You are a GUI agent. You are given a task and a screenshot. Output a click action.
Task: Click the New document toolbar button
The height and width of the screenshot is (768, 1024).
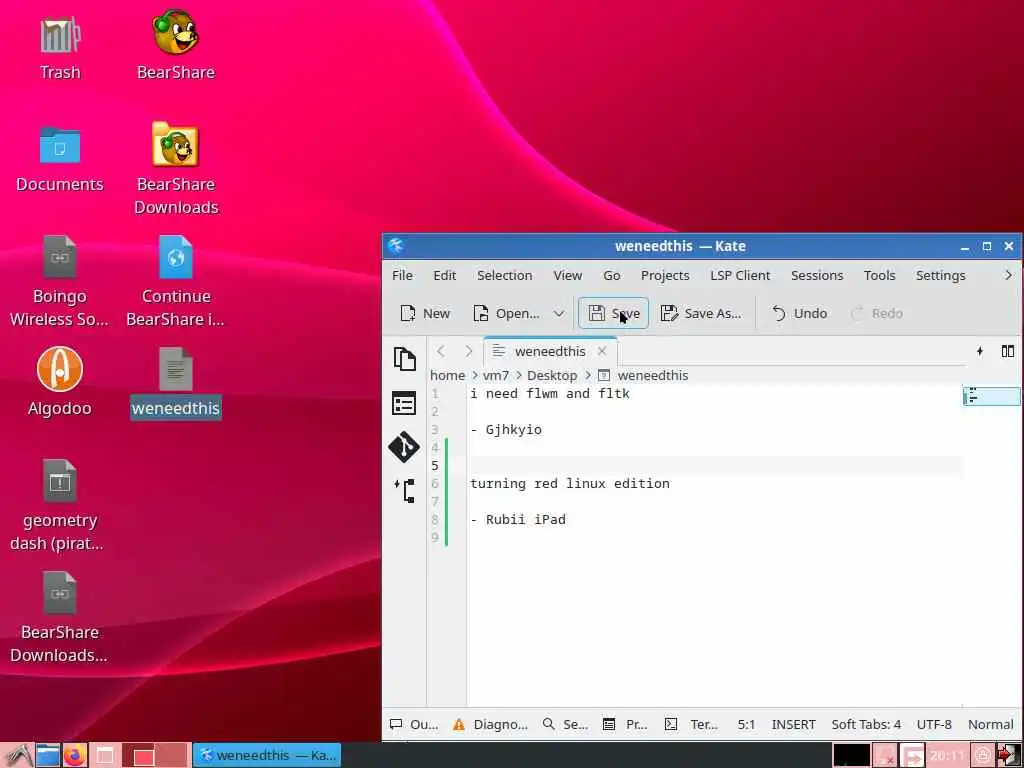pos(425,313)
